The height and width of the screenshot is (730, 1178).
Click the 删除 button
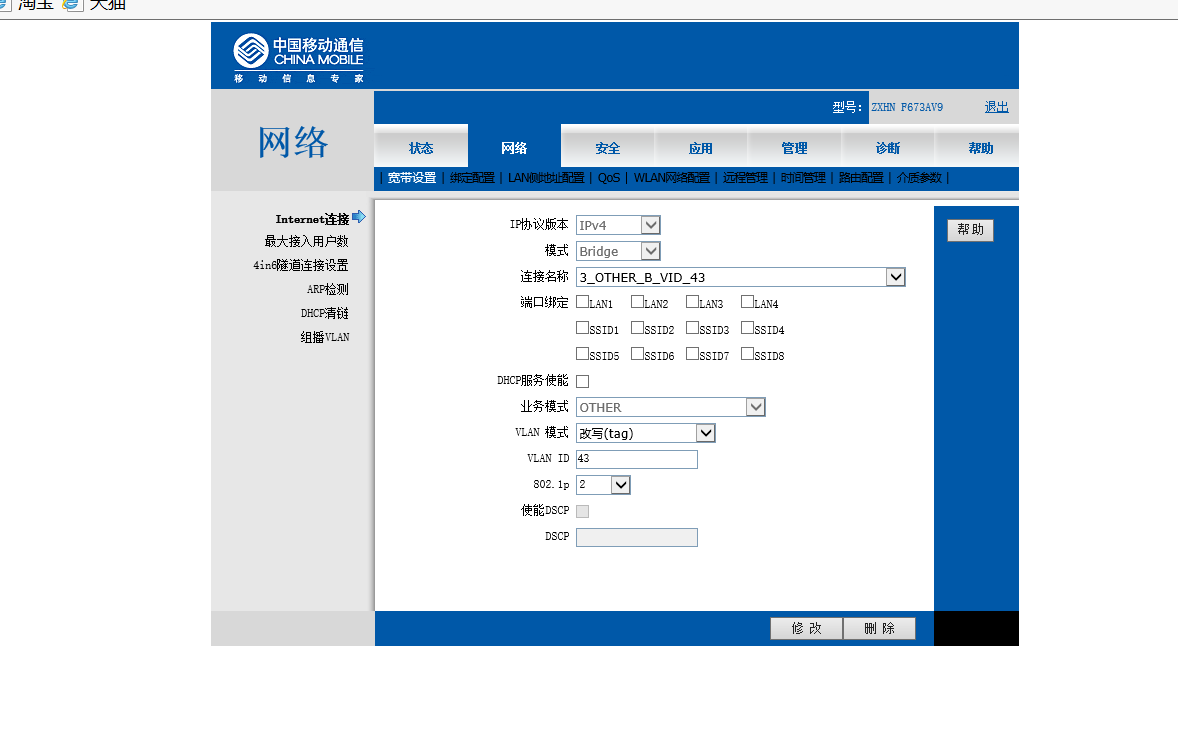pyautogui.click(x=879, y=629)
